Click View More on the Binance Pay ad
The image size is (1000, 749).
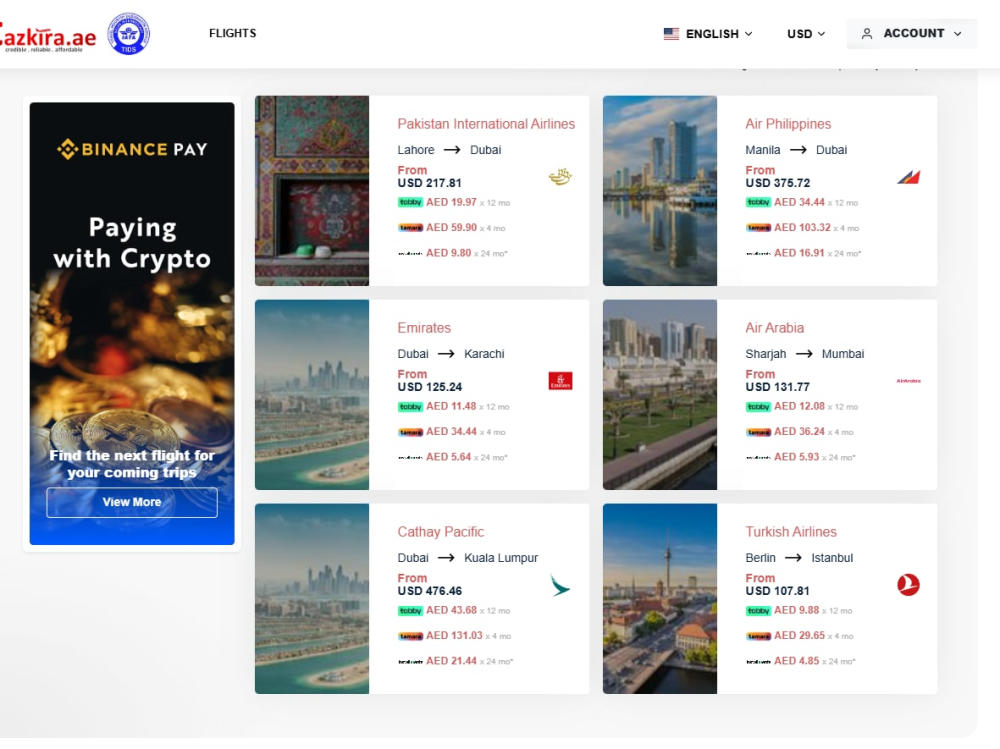pyautogui.click(x=132, y=502)
